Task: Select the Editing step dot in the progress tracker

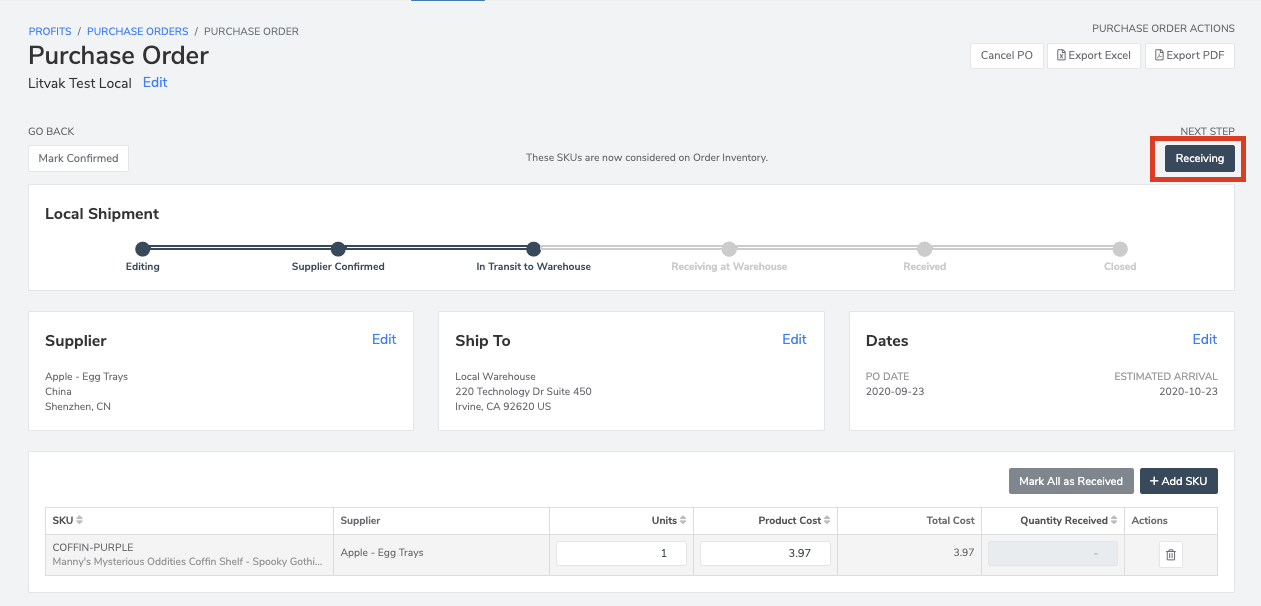Action: coord(142,249)
